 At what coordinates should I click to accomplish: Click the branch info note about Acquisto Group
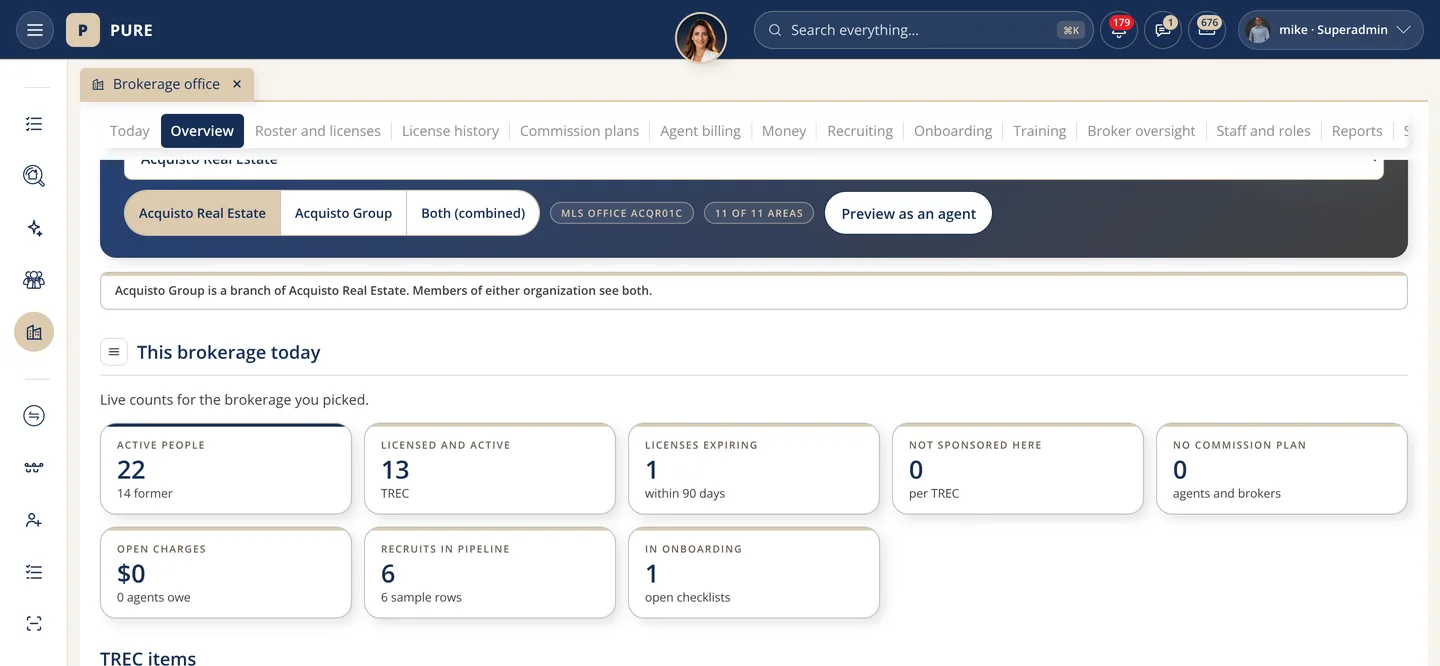pos(754,291)
